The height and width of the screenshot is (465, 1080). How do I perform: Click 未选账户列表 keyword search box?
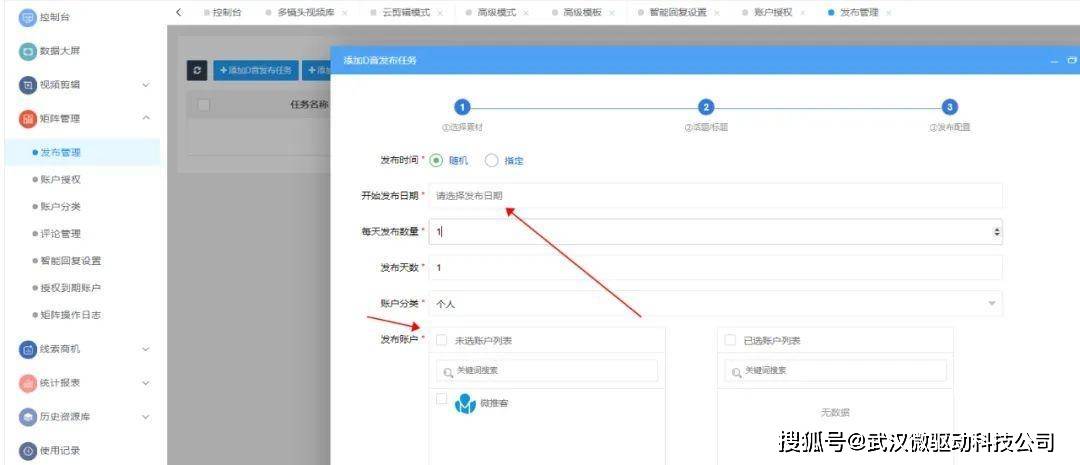click(547, 371)
